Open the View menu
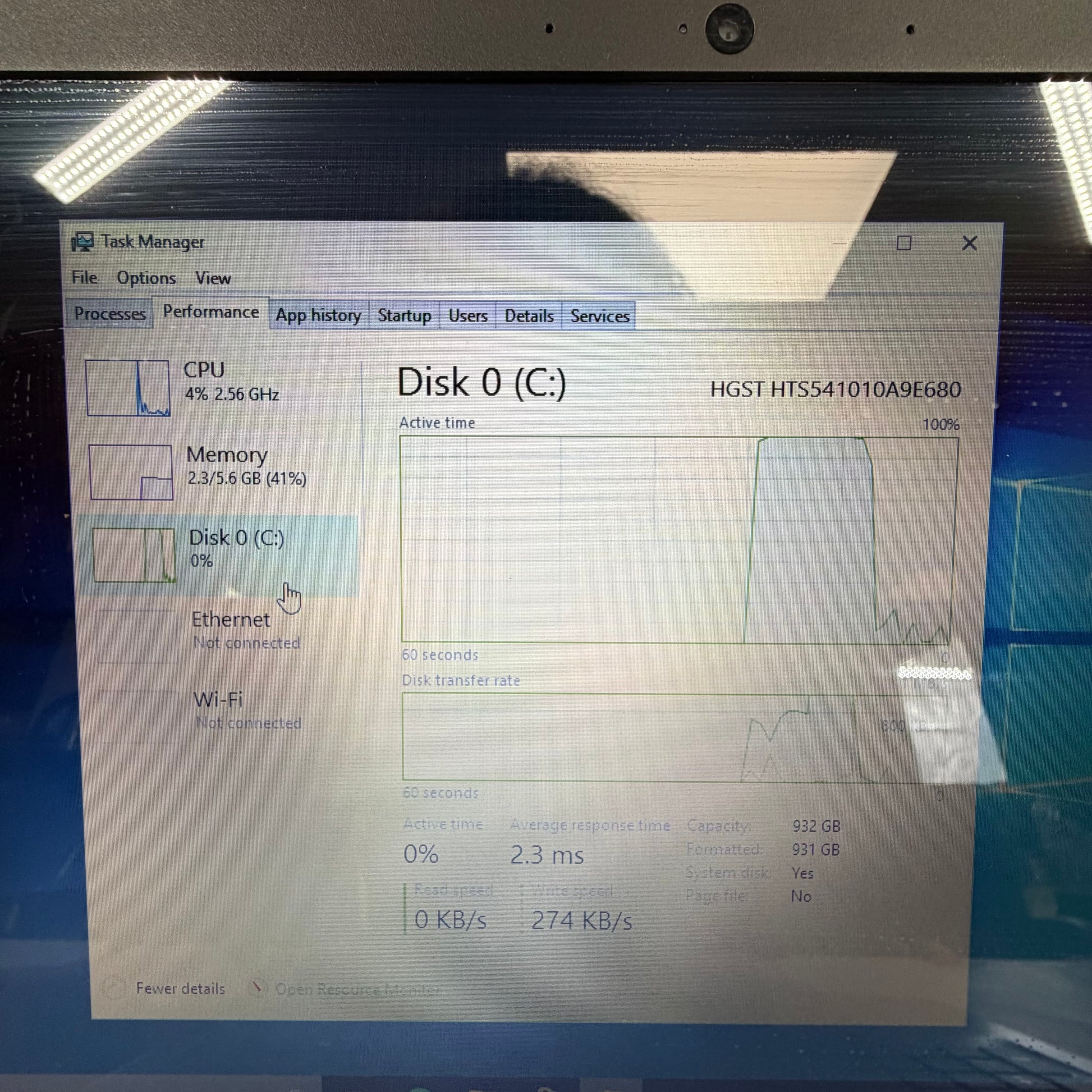Viewport: 1092px width, 1092px height. point(213,278)
